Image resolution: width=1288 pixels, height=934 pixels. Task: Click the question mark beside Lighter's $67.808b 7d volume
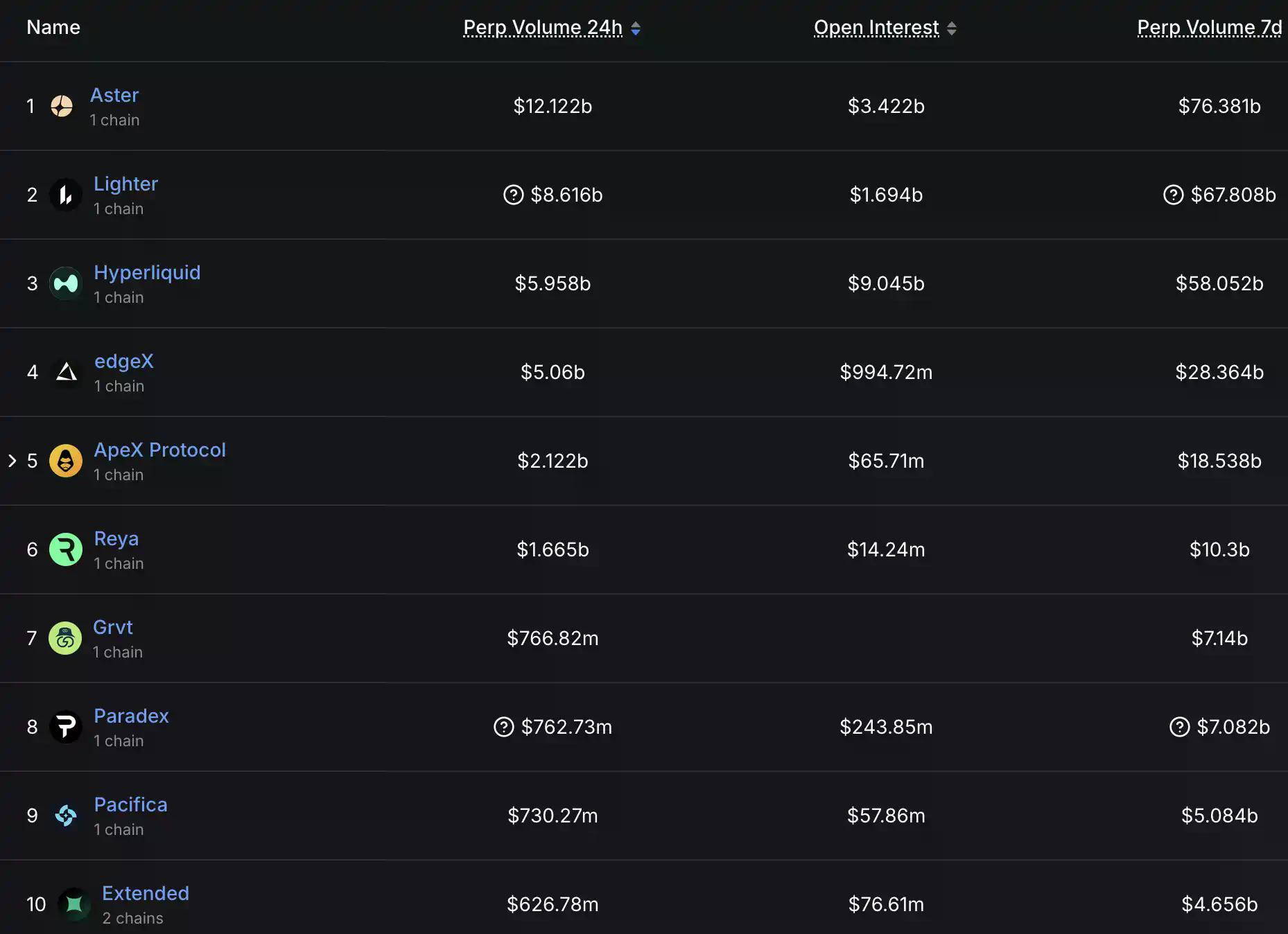1173,195
